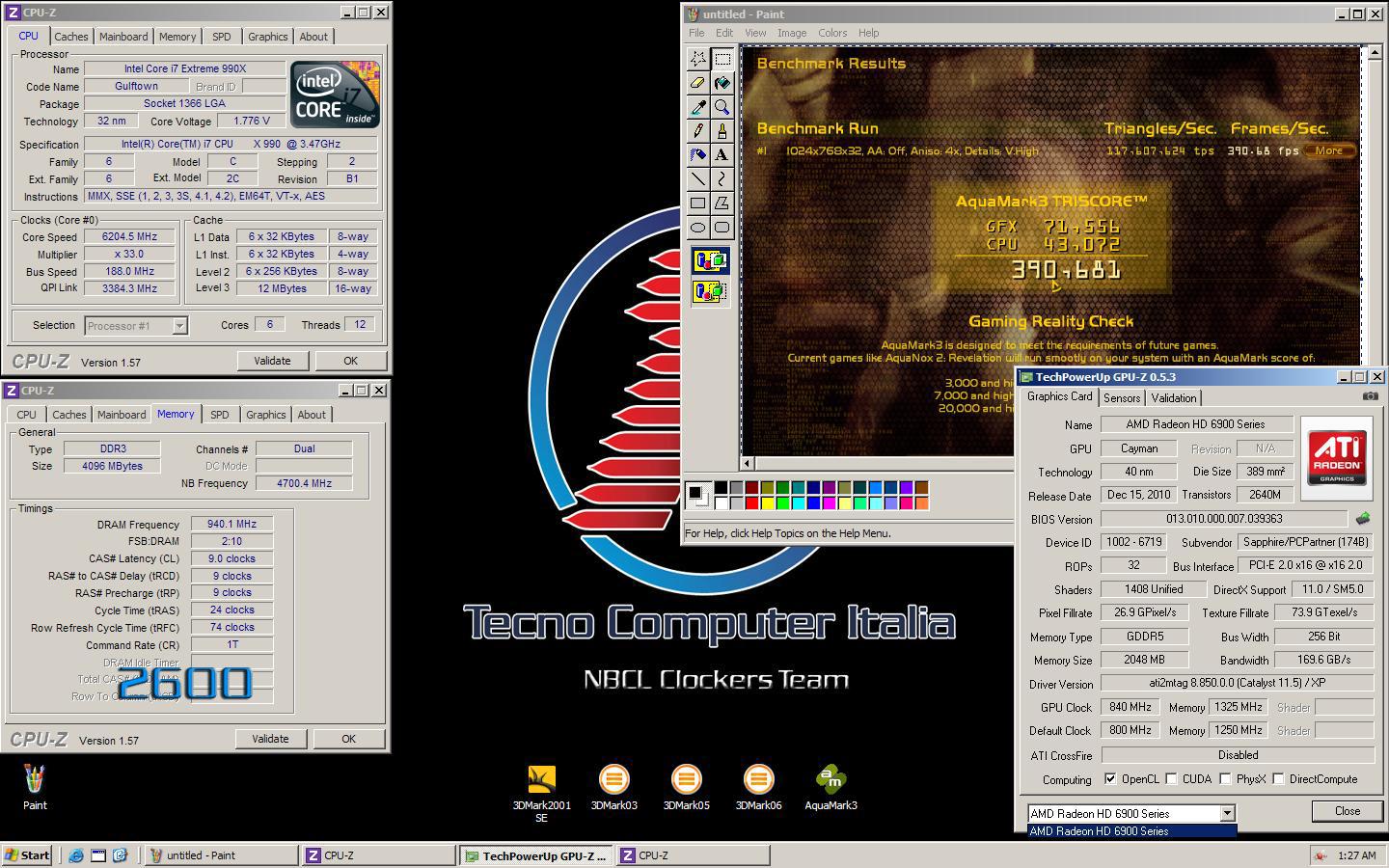Image resolution: width=1389 pixels, height=868 pixels.
Task: Select the Free-Form Select tool in Paint
Action: coord(697,59)
